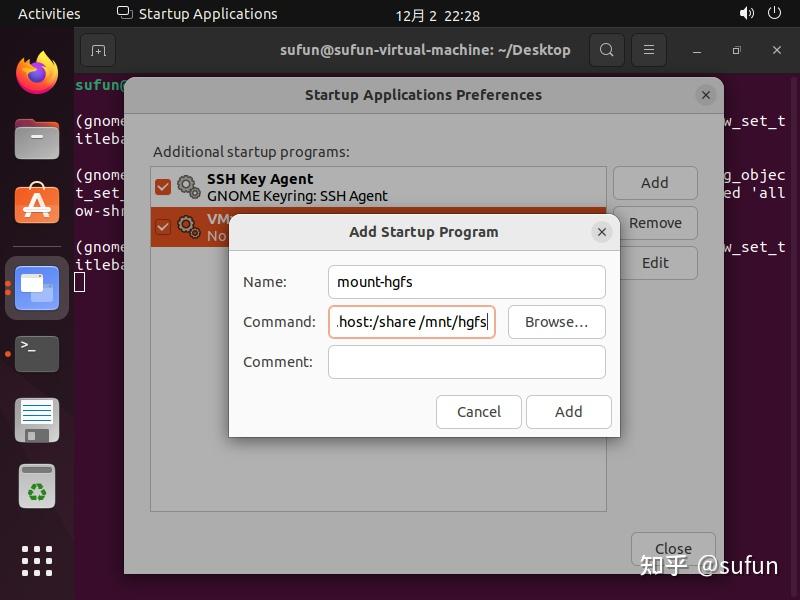Viewport: 800px width, 600px height.
Task: Open the terminal hamburger menu
Action: click(x=647, y=49)
